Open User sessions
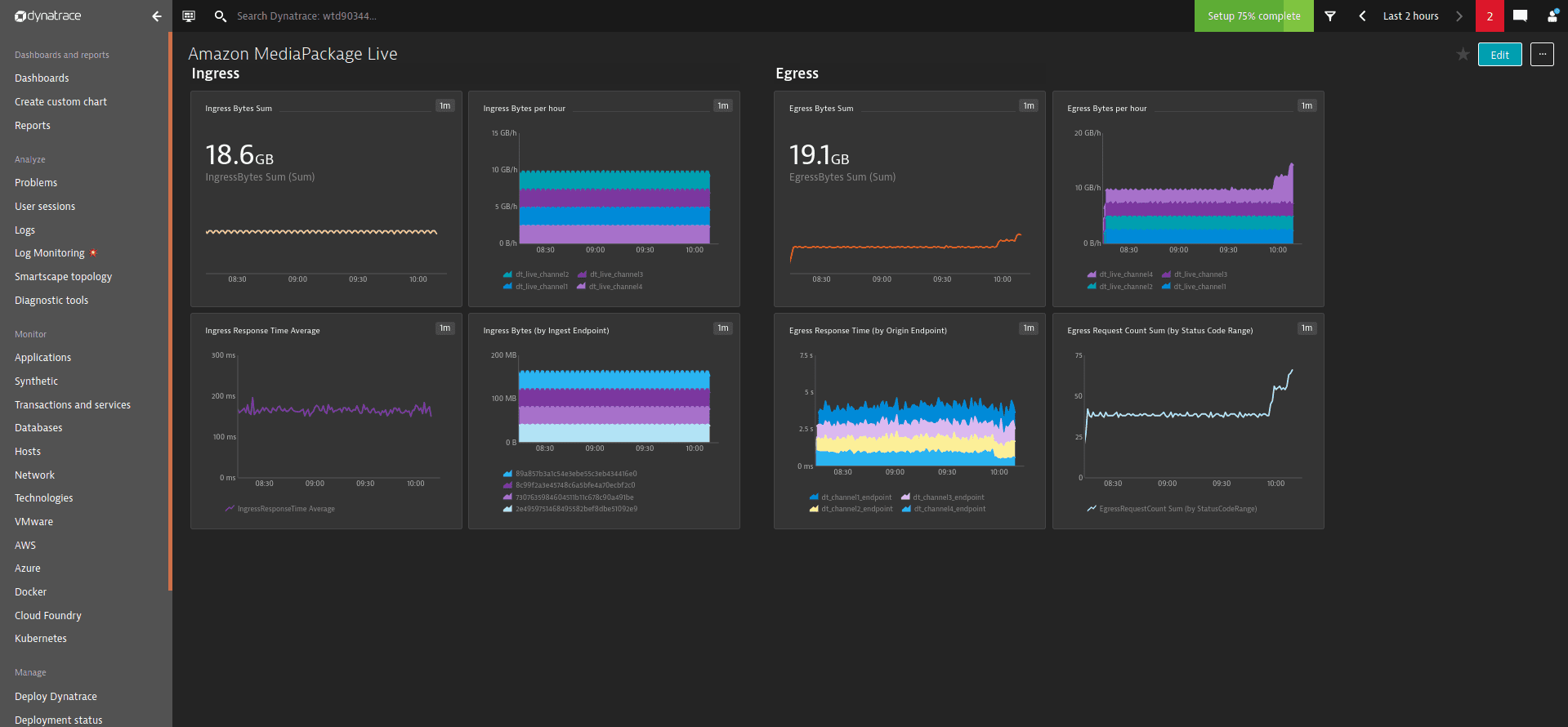 pyautogui.click(x=45, y=207)
